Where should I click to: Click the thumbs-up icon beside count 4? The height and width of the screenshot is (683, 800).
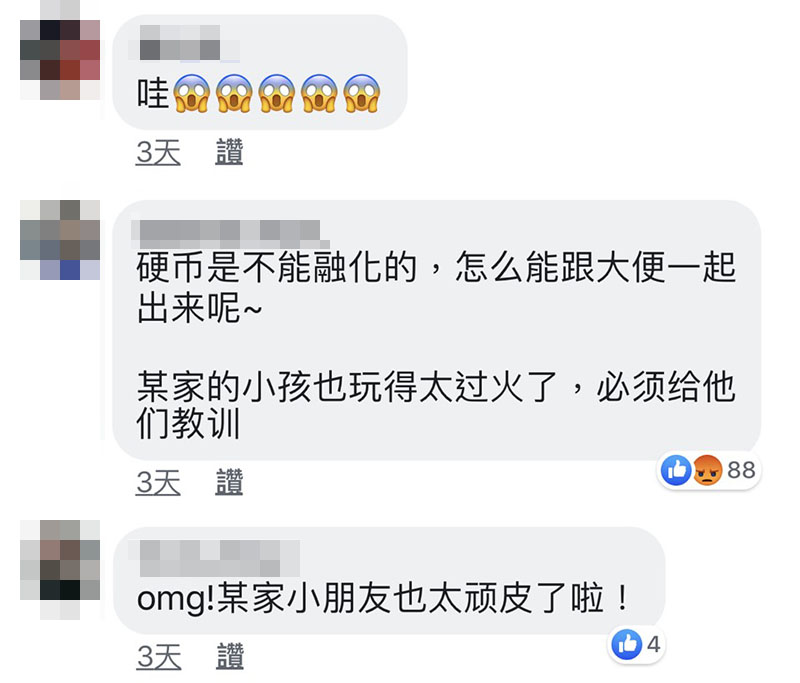pos(627,645)
